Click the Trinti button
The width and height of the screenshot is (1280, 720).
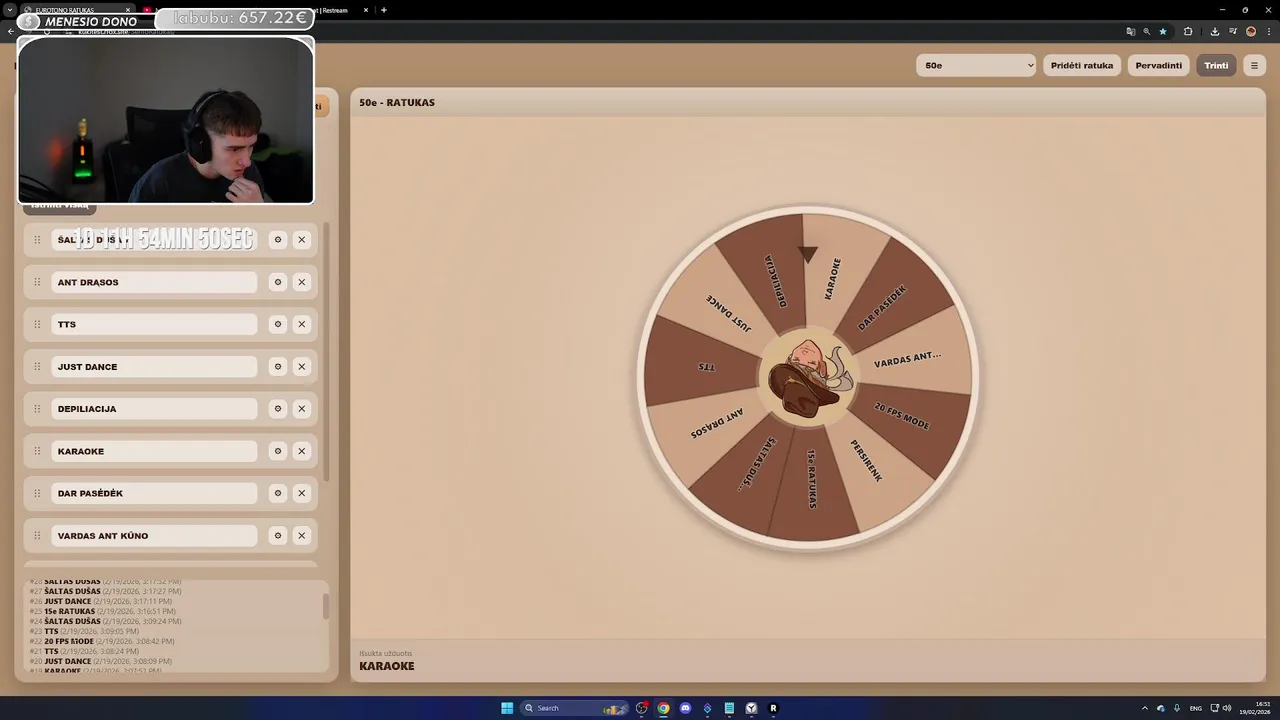1216,65
